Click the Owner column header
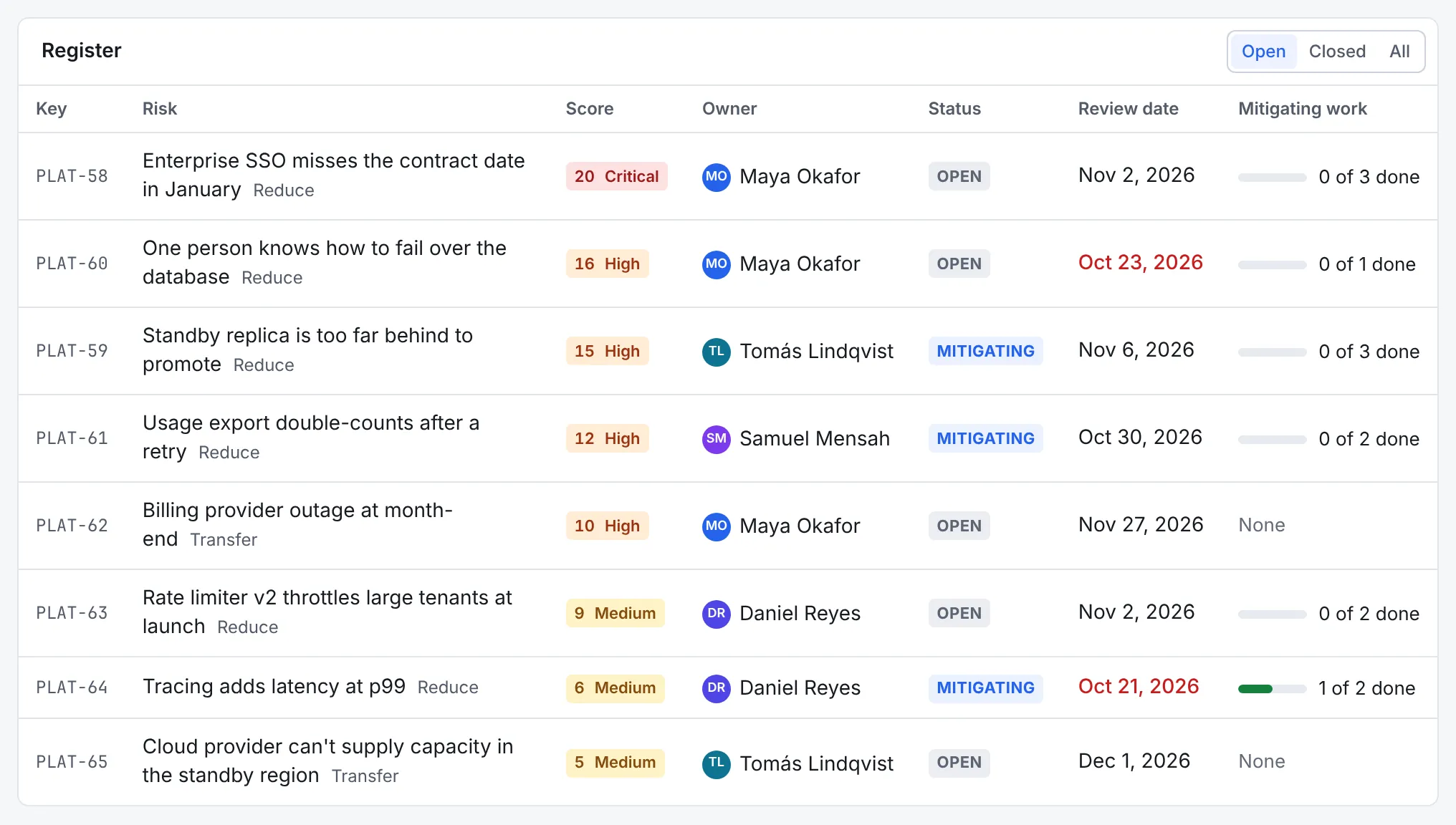Image resolution: width=1456 pixels, height=825 pixels. point(729,109)
